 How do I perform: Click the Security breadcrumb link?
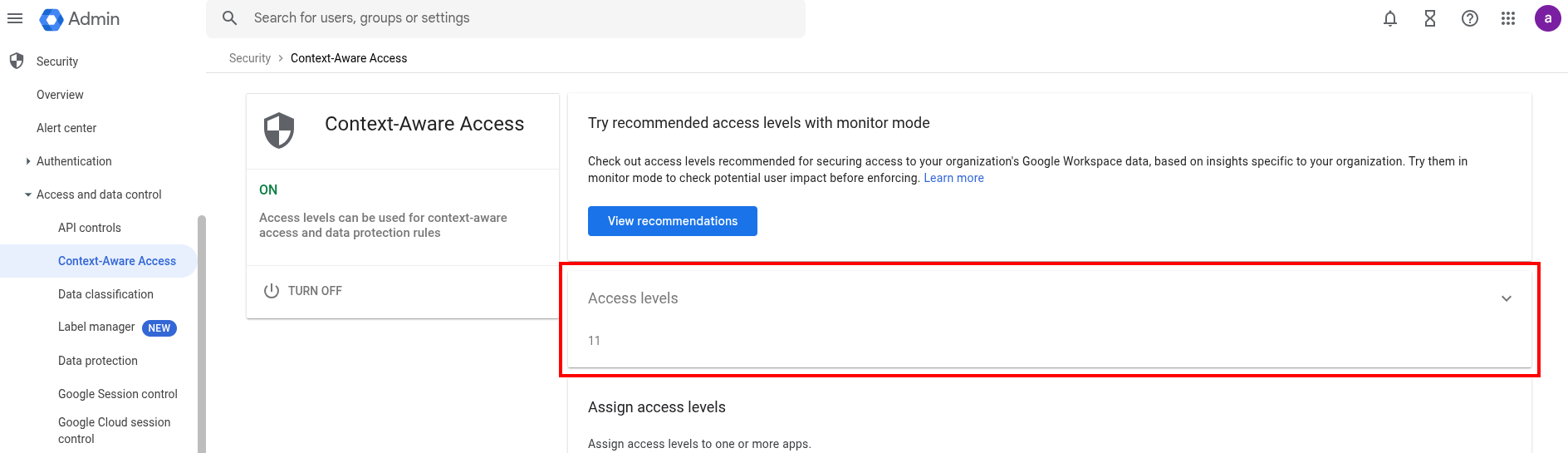click(250, 58)
